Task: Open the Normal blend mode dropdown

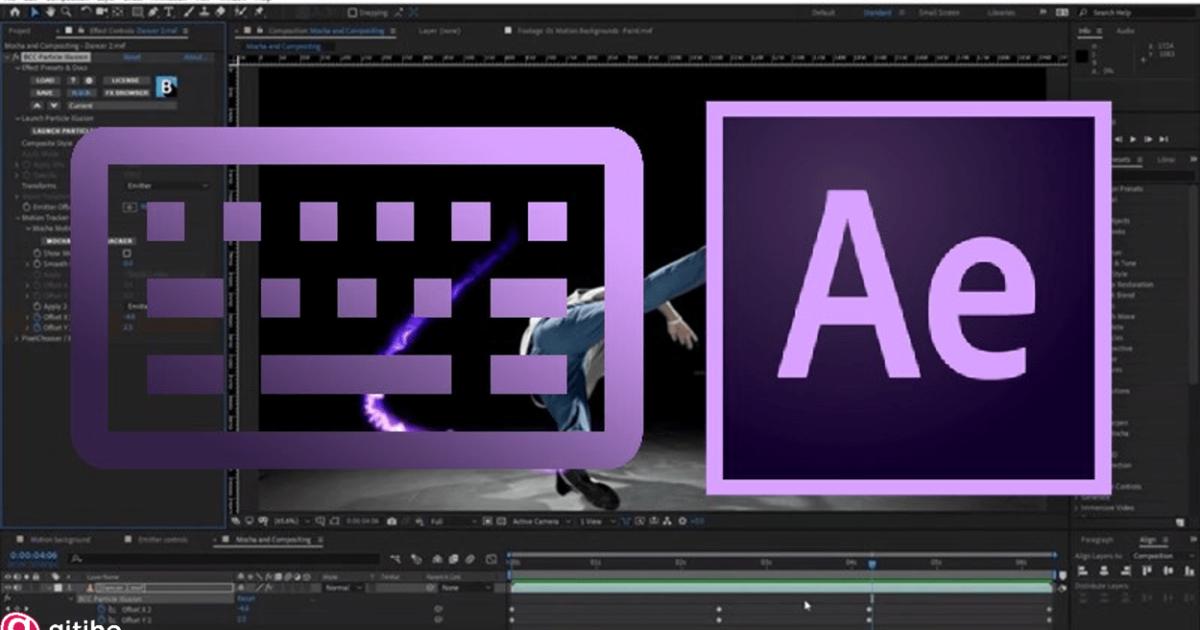Action: tap(338, 587)
